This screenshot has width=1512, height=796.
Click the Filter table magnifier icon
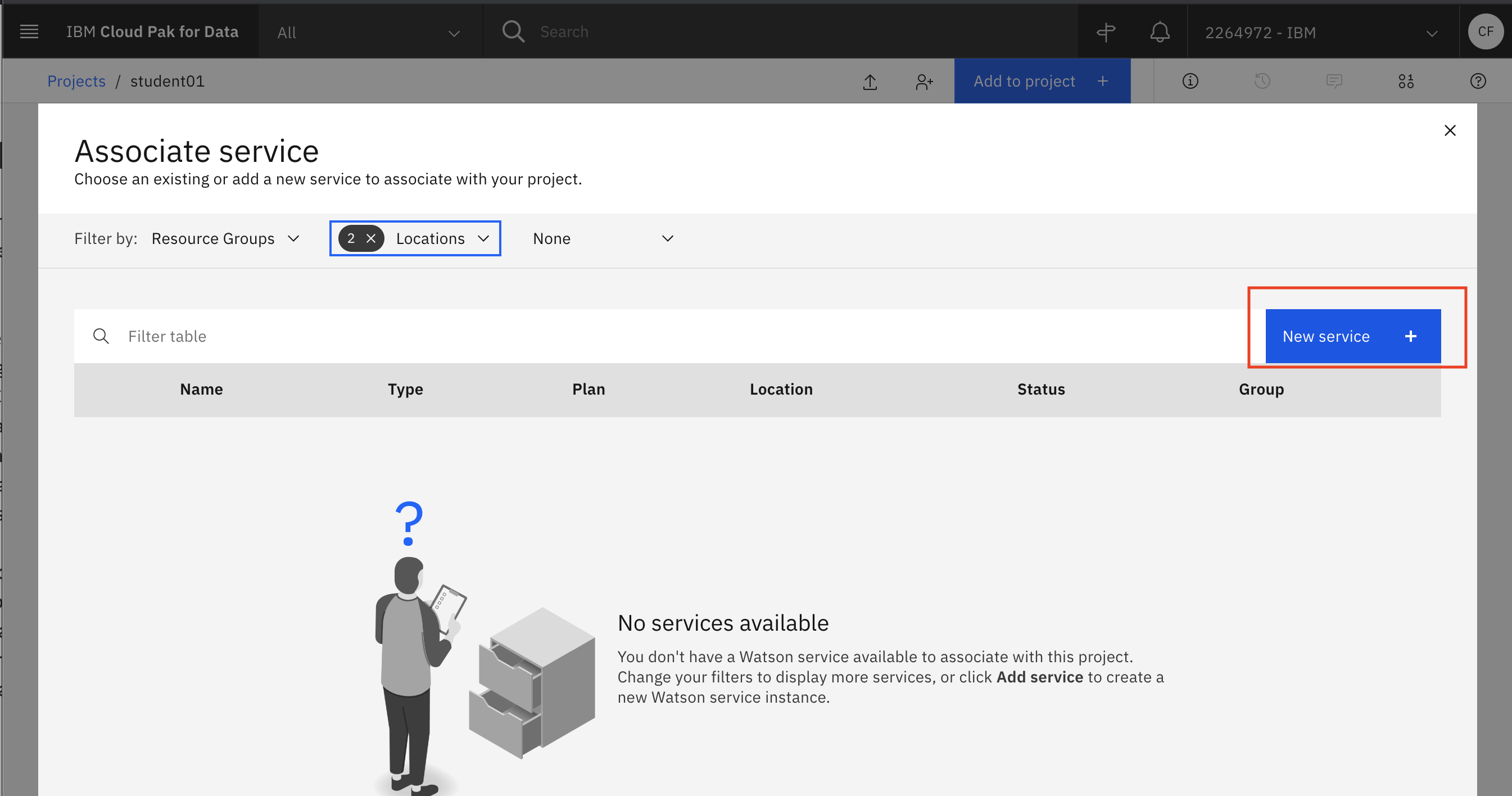coord(101,336)
